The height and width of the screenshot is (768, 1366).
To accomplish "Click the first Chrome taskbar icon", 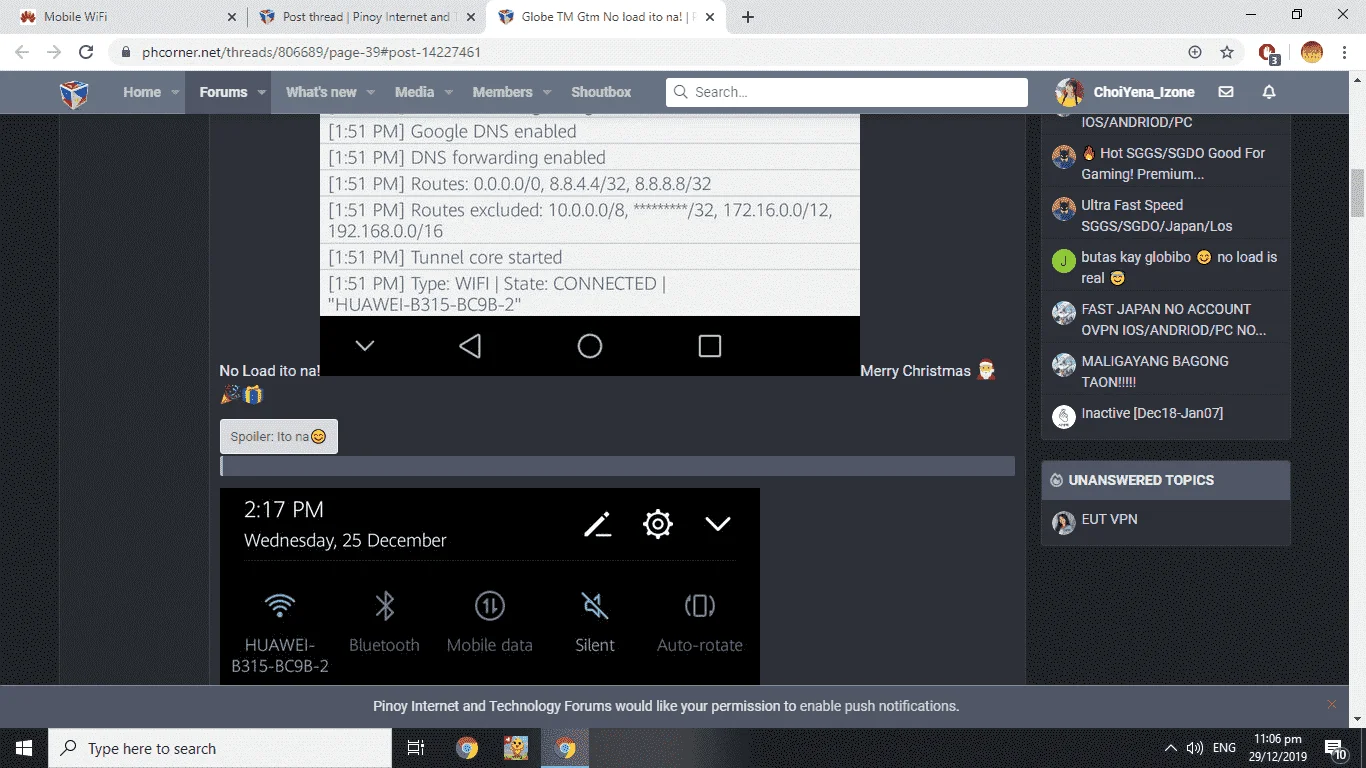I will pos(466,748).
